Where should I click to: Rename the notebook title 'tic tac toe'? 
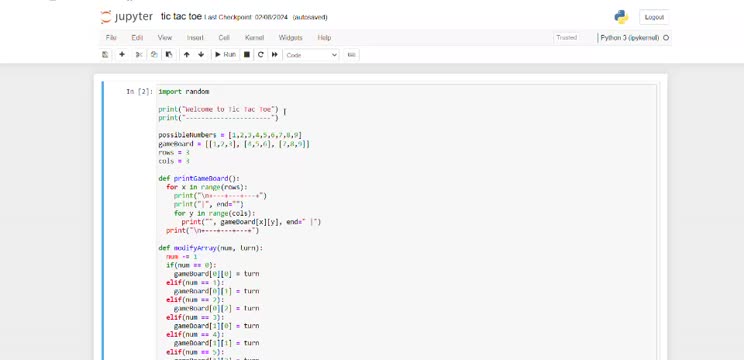pos(181,17)
